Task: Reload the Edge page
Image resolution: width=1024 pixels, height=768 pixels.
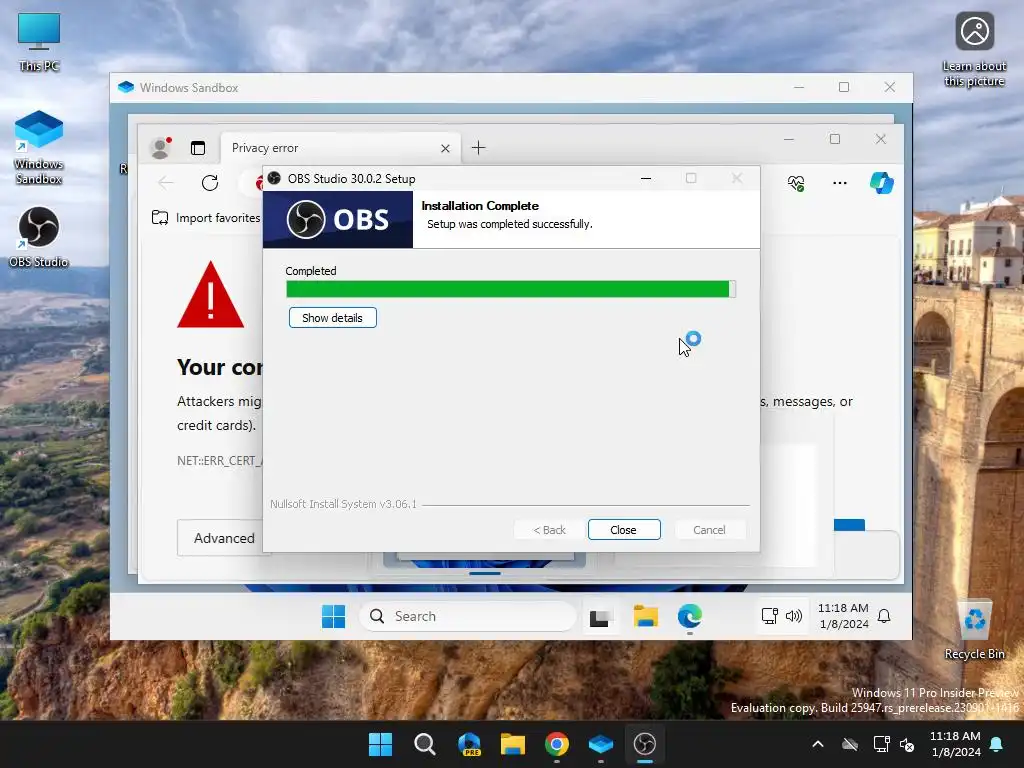Action: [210, 183]
